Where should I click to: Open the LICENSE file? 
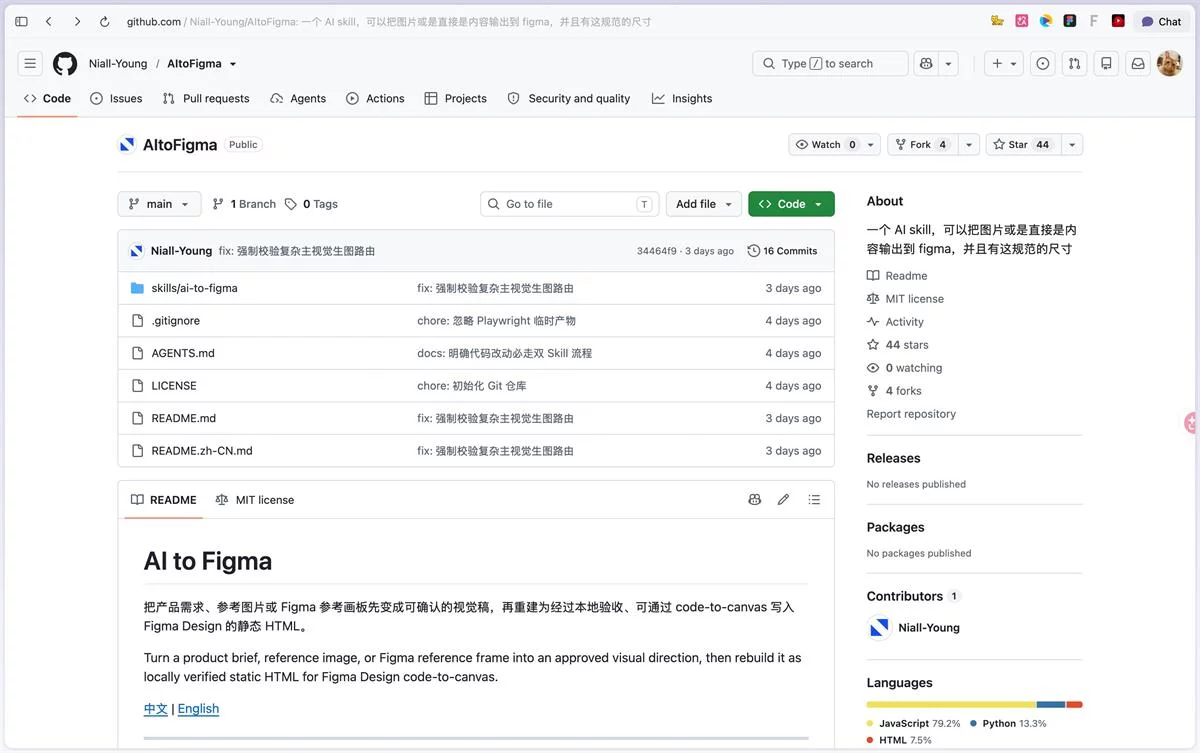(x=174, y=386)
